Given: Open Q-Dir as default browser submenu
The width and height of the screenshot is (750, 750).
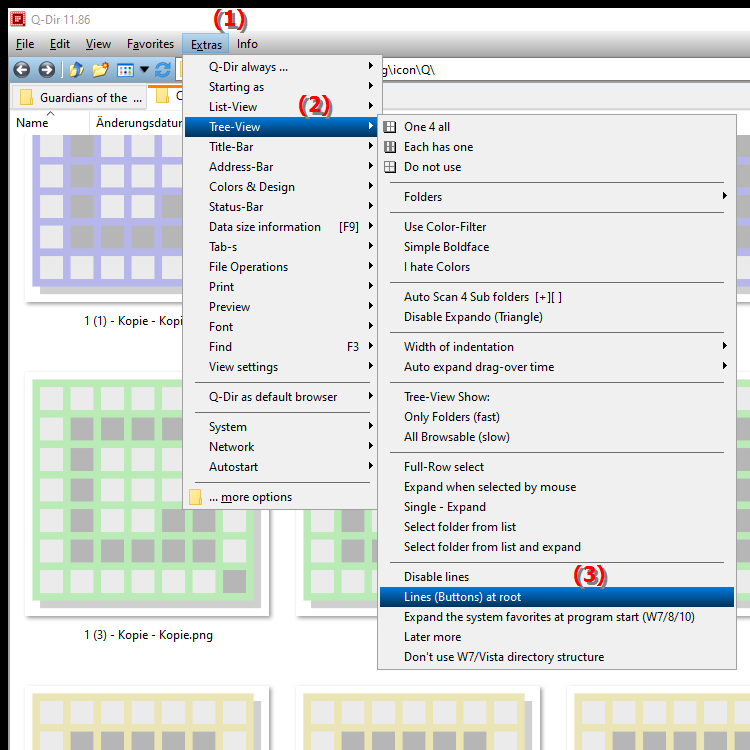Looking at the screenshot, I should [281, 397].
